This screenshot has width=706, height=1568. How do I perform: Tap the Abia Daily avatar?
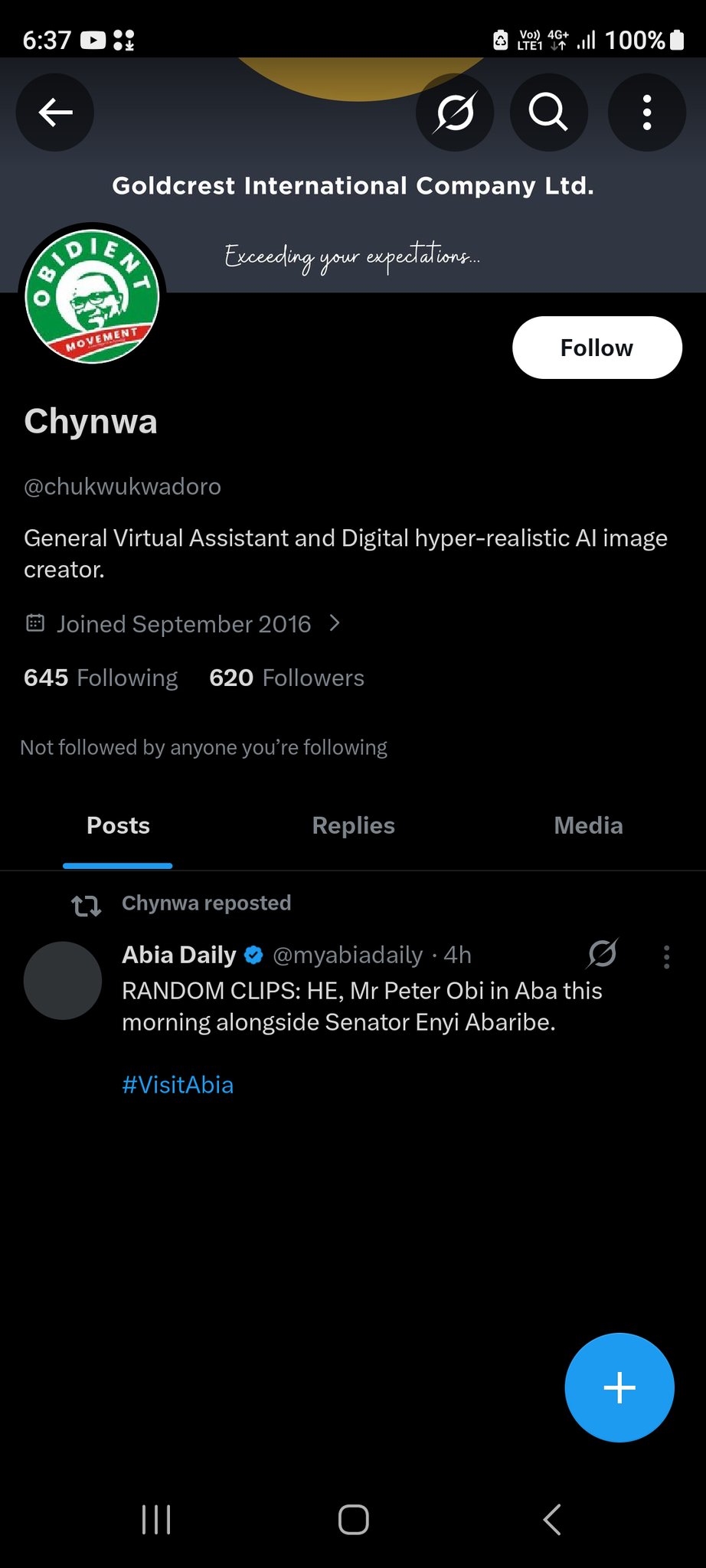[x=63, y=980]
